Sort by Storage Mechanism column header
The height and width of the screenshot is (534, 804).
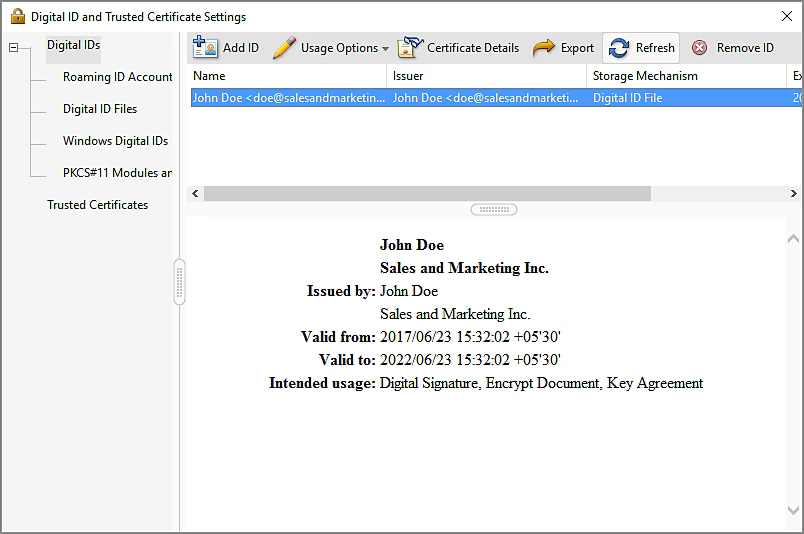(x=686, y=76)
